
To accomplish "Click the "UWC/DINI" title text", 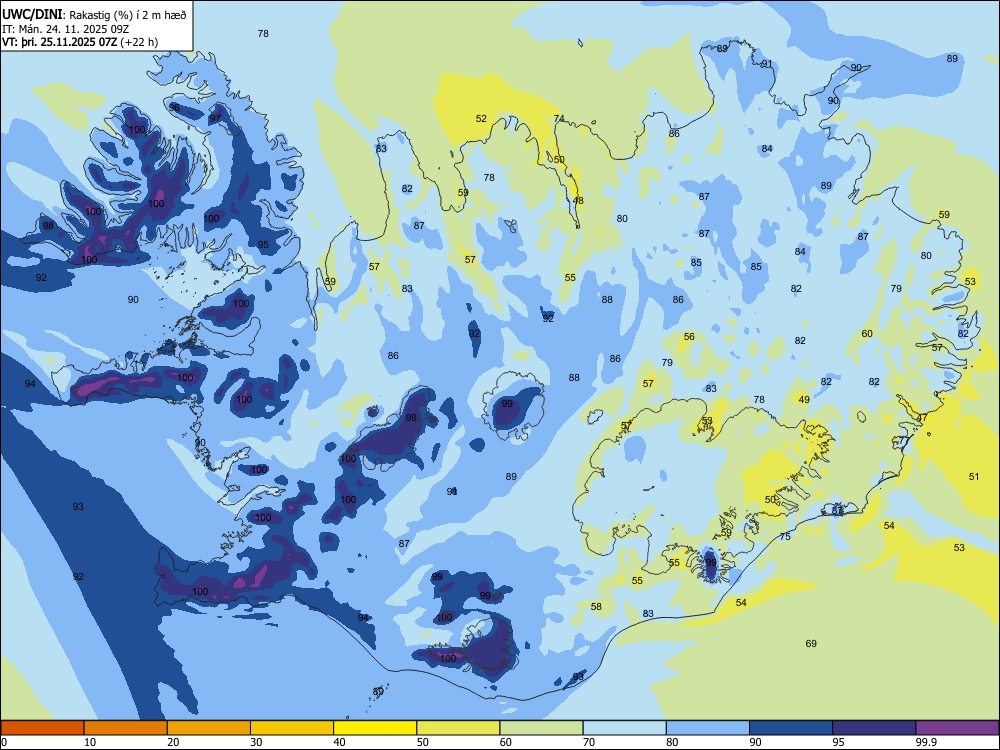I will 32,15.
